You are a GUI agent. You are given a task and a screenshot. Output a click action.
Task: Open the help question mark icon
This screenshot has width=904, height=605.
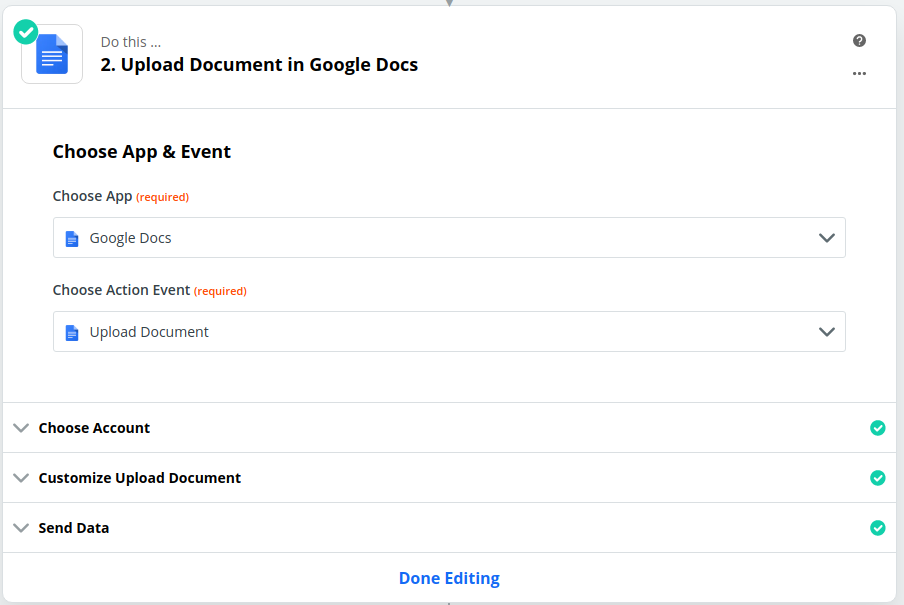click(859, 40)
